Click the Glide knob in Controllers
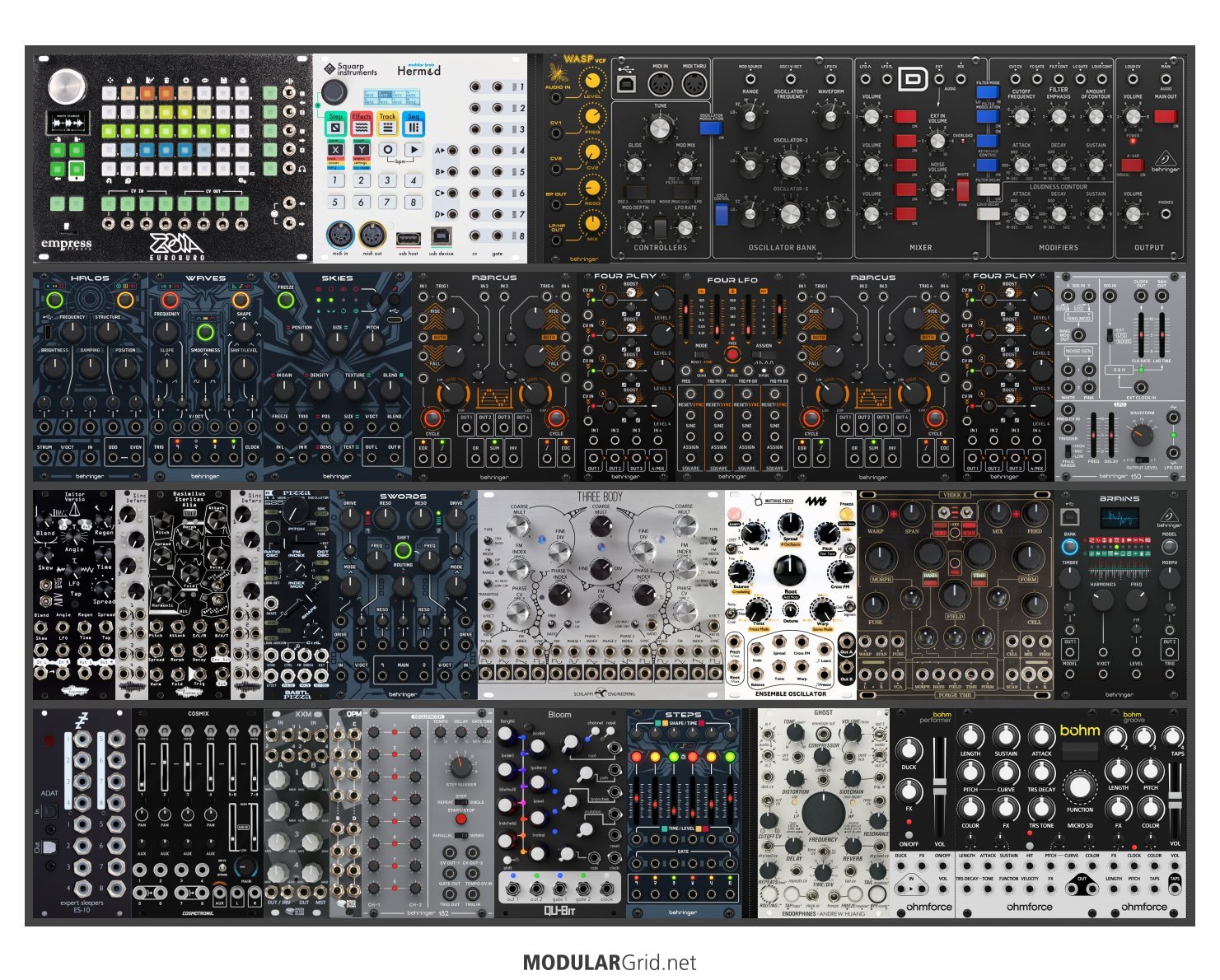This screenshot has width=1220, height=980. coord(634,166)
